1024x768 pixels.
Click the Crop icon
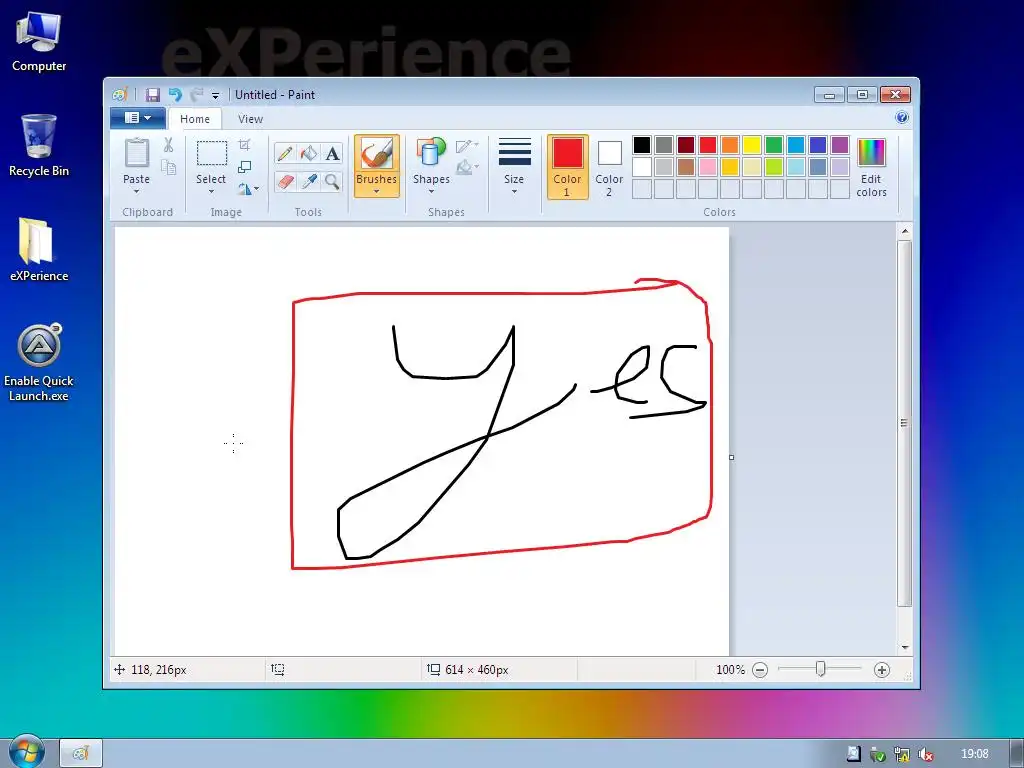click(244, 145)
